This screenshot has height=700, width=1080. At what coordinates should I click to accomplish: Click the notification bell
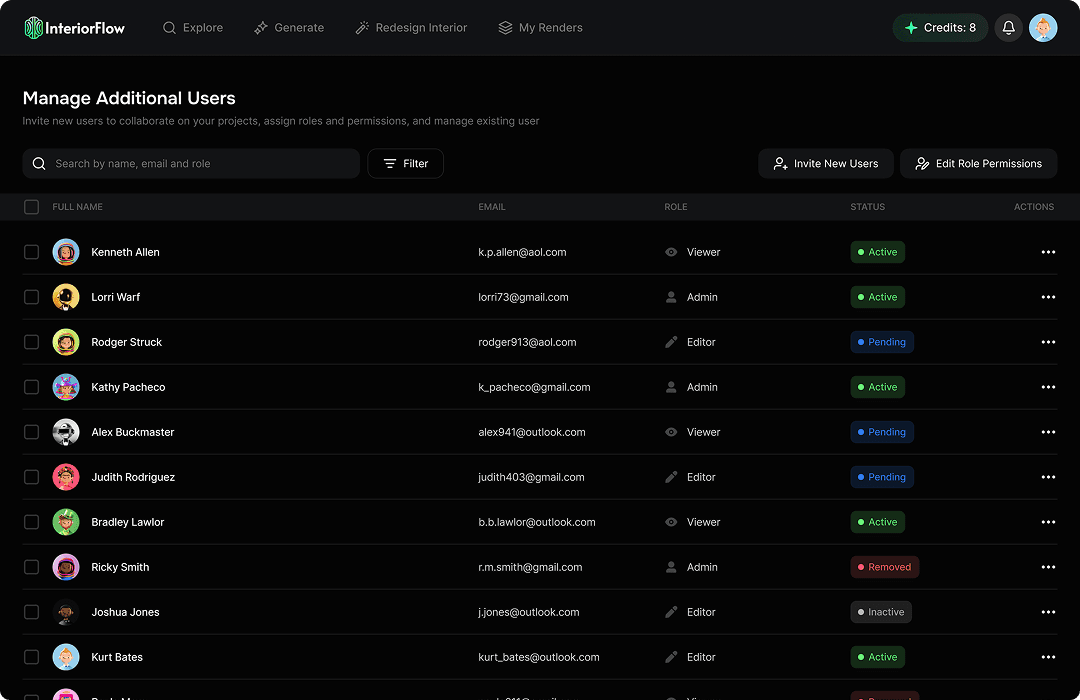1008,27
